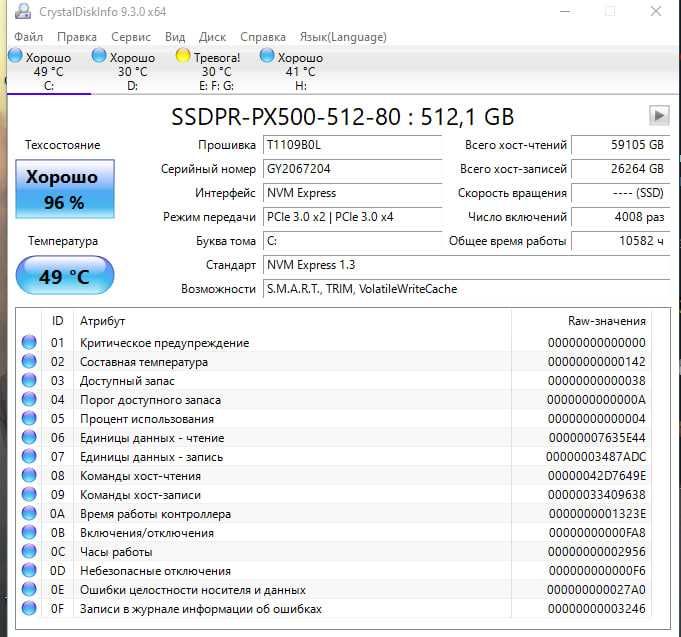681x637 pixels.
Task: Open the Вид menu
Action: (175, 37)
